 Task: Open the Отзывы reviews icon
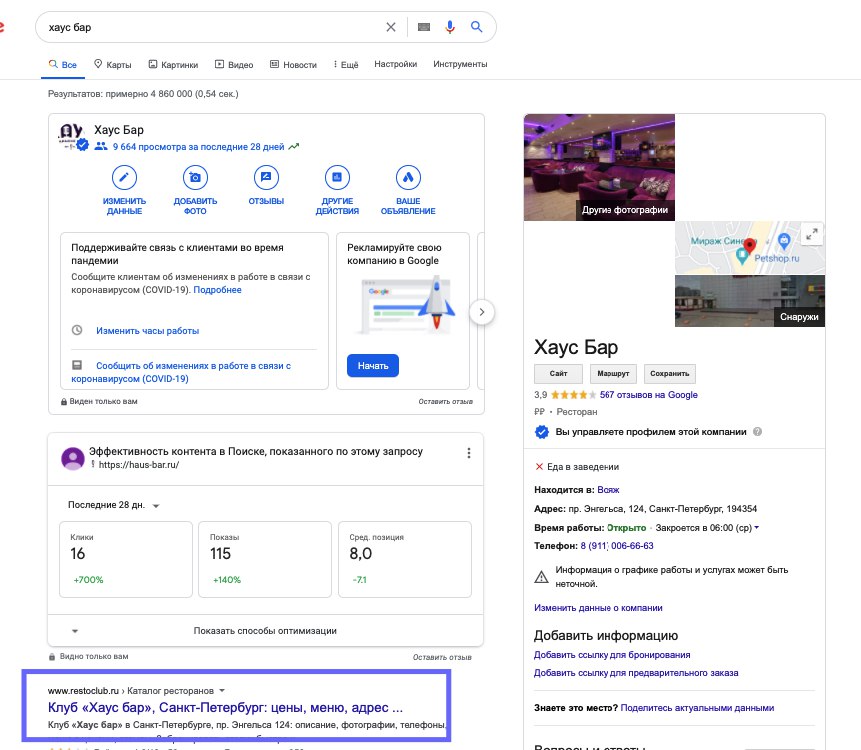[266, 177]
